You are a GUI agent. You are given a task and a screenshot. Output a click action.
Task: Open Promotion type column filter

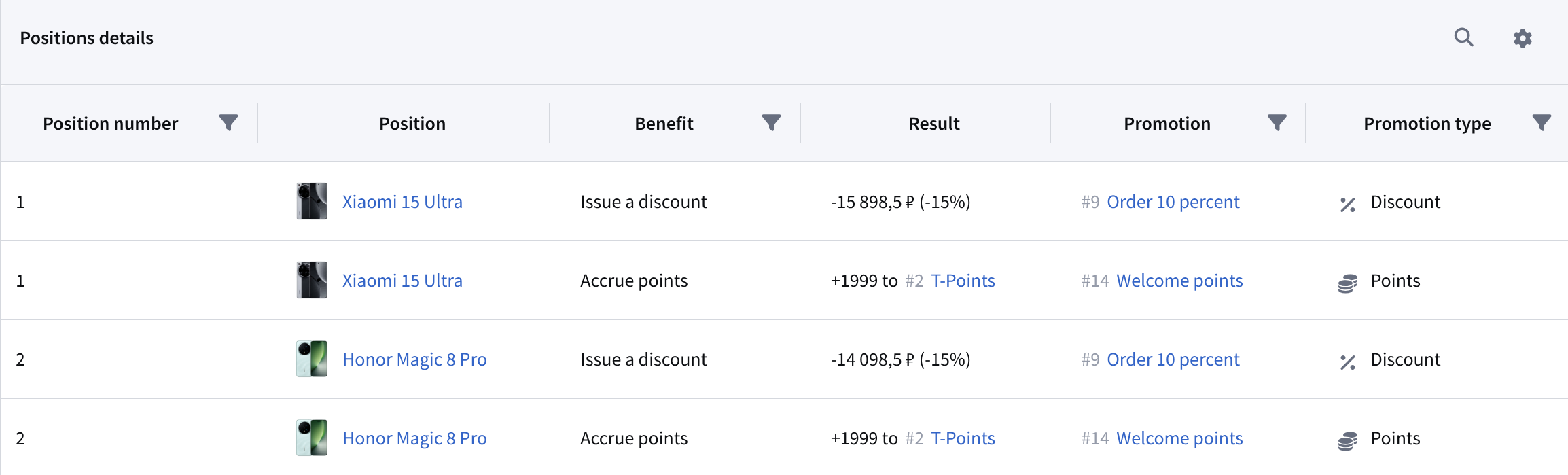(x=1542, y=123)
